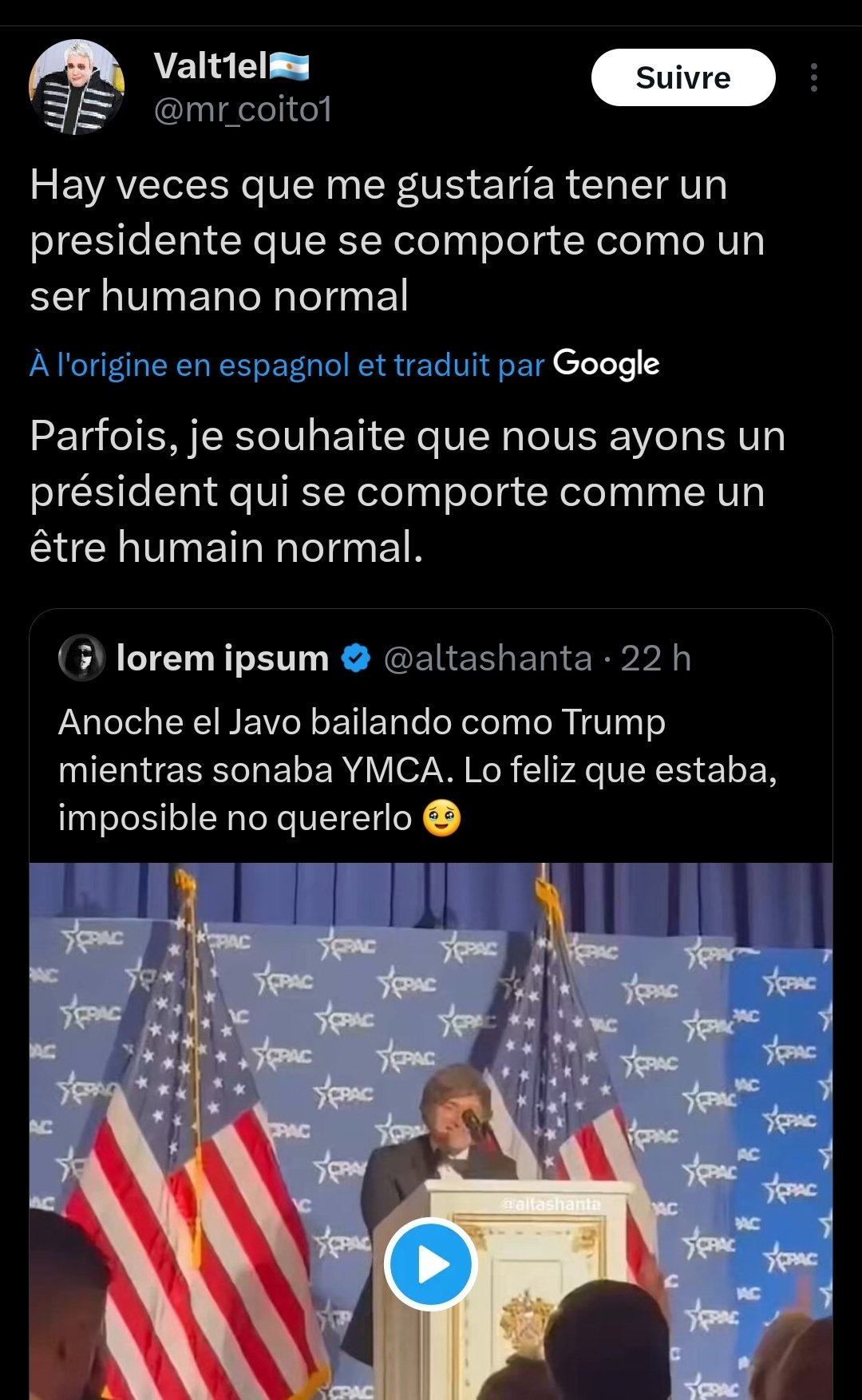Click the Google logo
This screenshot has height=1400, width=862.
(607, 364)
